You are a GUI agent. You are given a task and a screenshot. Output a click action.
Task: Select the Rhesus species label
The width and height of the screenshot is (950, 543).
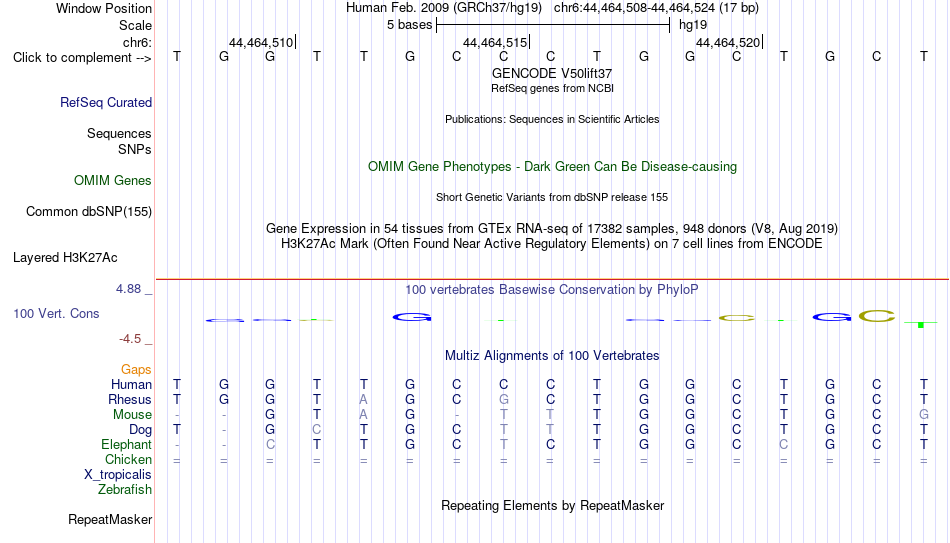[130, 400]
